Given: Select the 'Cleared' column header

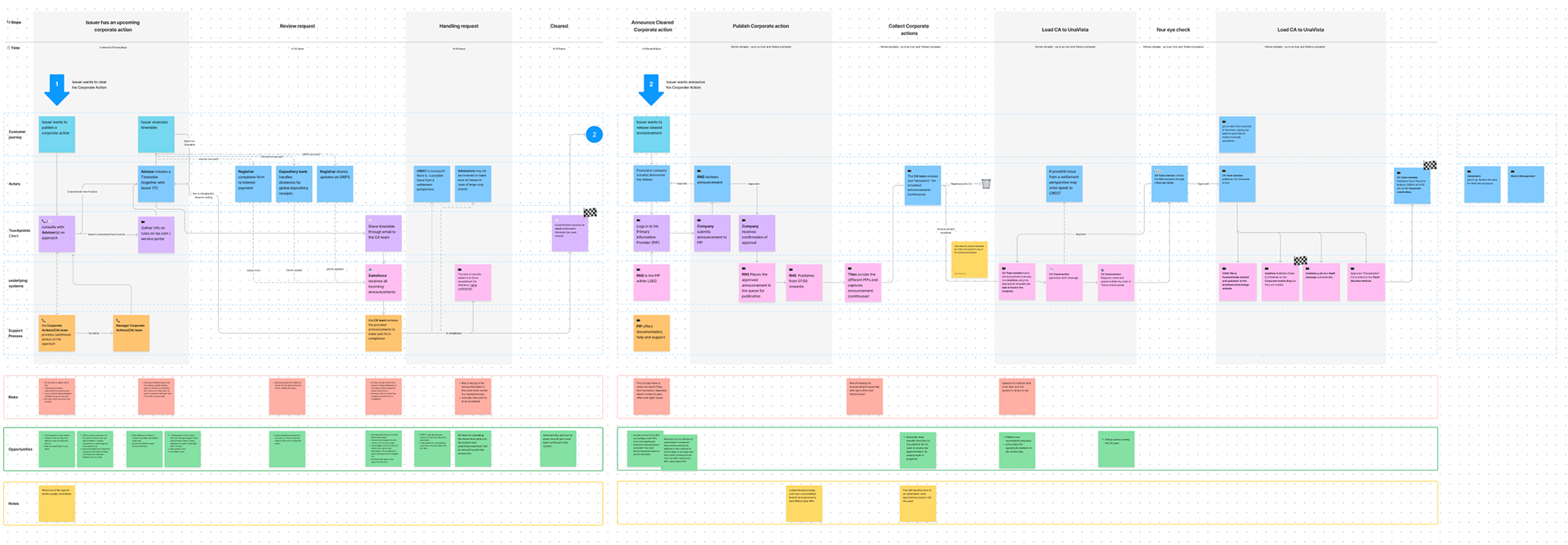Looking at the screenshot, I should point(559,26).
